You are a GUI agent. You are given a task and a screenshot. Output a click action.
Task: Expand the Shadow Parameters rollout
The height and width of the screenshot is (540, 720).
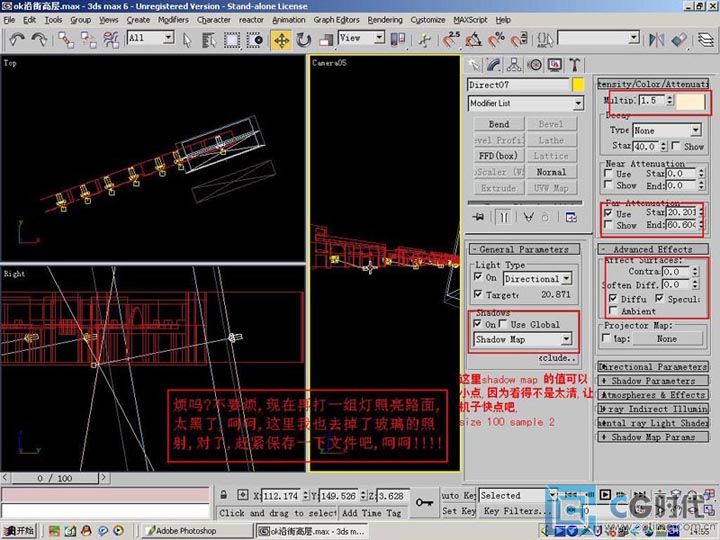coord(653,381)
